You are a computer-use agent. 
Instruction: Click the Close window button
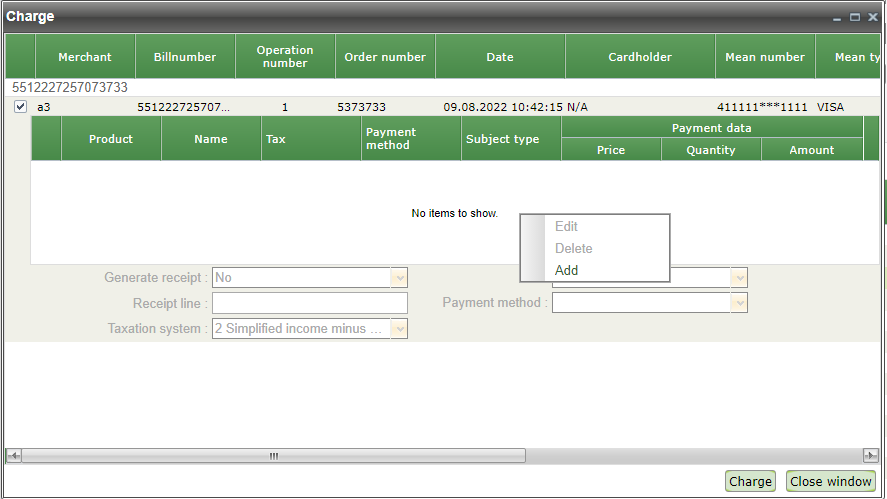pos(831,481)
